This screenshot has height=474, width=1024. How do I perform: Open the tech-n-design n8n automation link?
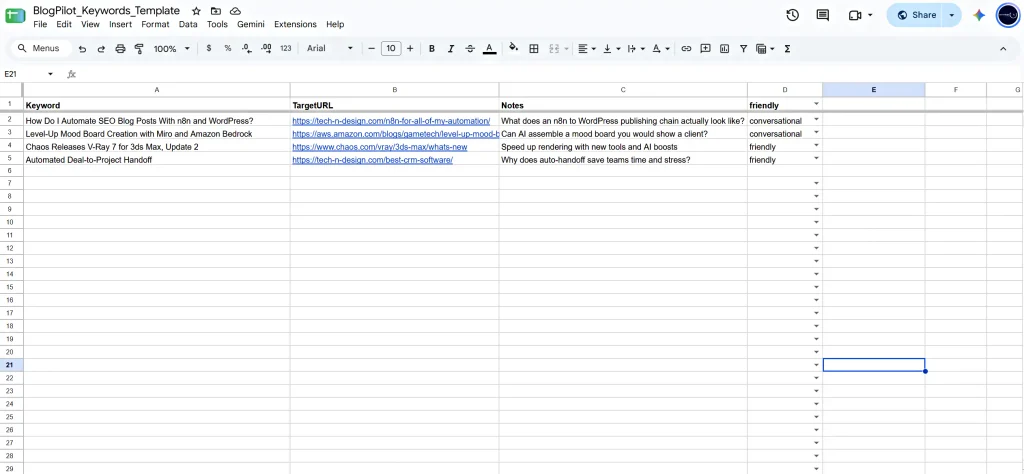(x=391, y=121)
